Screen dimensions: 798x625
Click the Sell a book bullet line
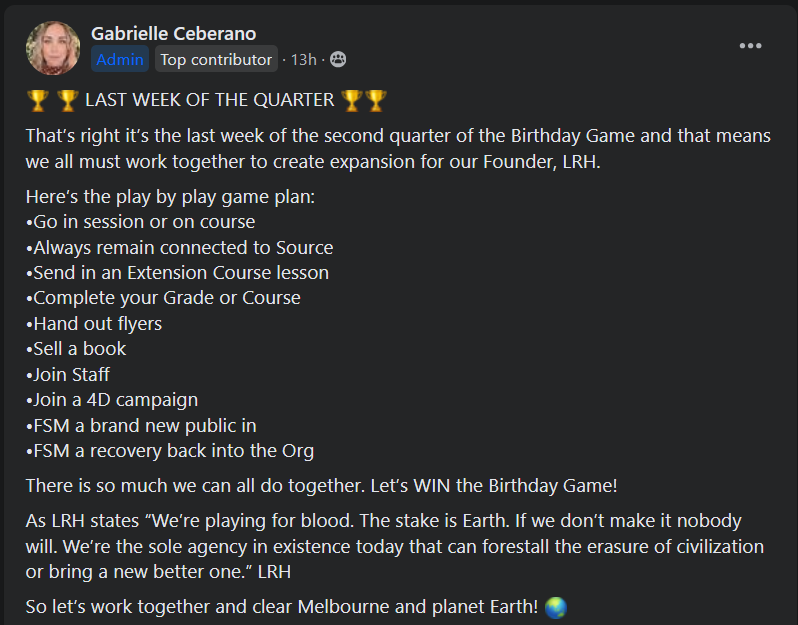(x=80, y=349)
